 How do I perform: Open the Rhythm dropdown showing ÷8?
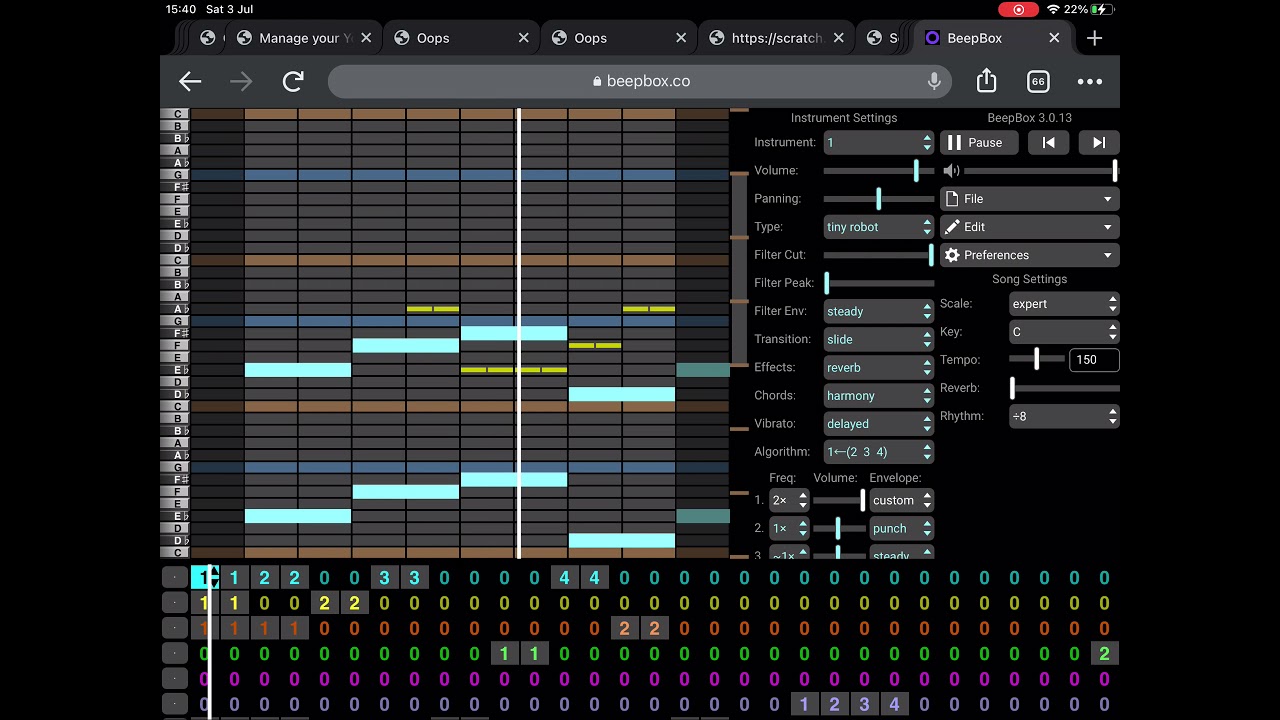click(1065, 416)
